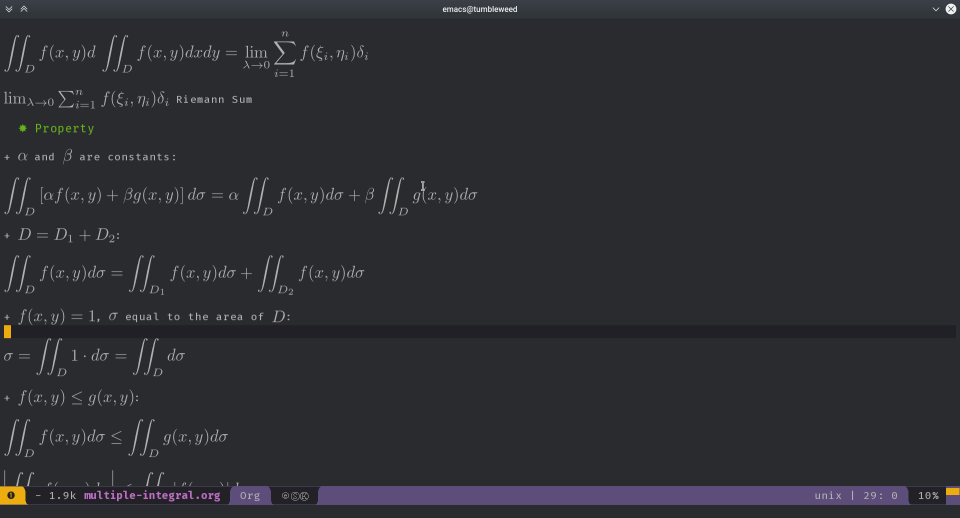Click the double-up chevron titlebar icon
960x518 pixels.
(x=24, y=9)
